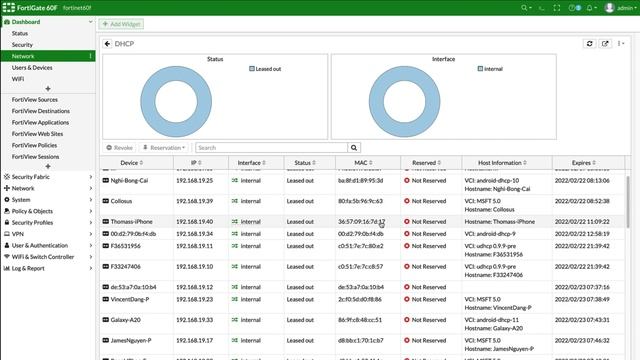
Task: Open FortiView Policies
Action: pyautogui.click(x=34, y=145)
